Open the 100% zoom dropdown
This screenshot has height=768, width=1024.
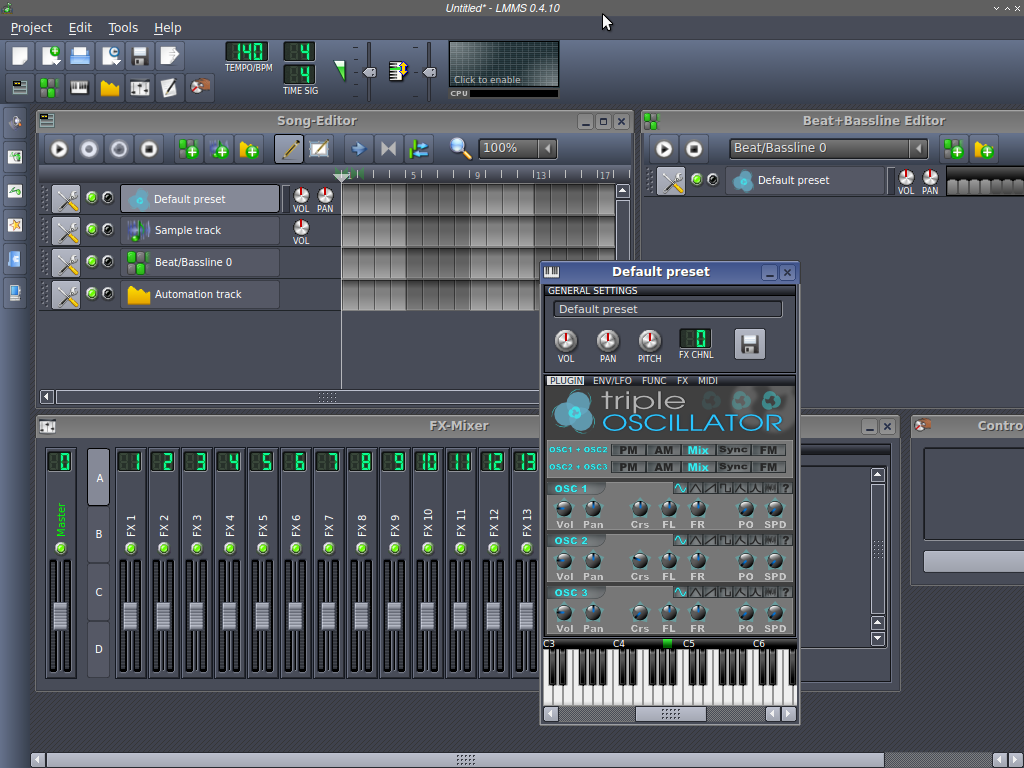click(x=547, y=149)
